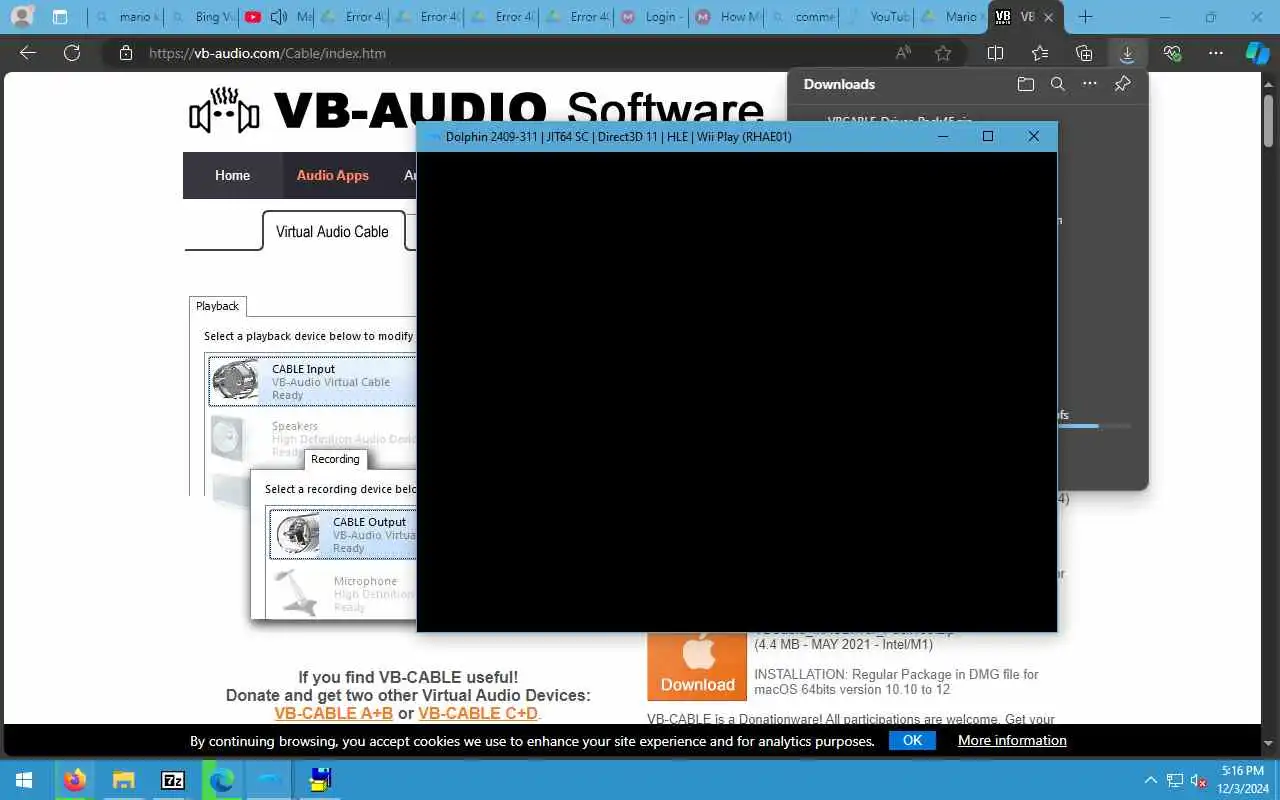The width and height of the screenshot is (1280, 800).
Task: Open the taskbar clock and date
Action: pyautogui.click(x=1242, y=780)
